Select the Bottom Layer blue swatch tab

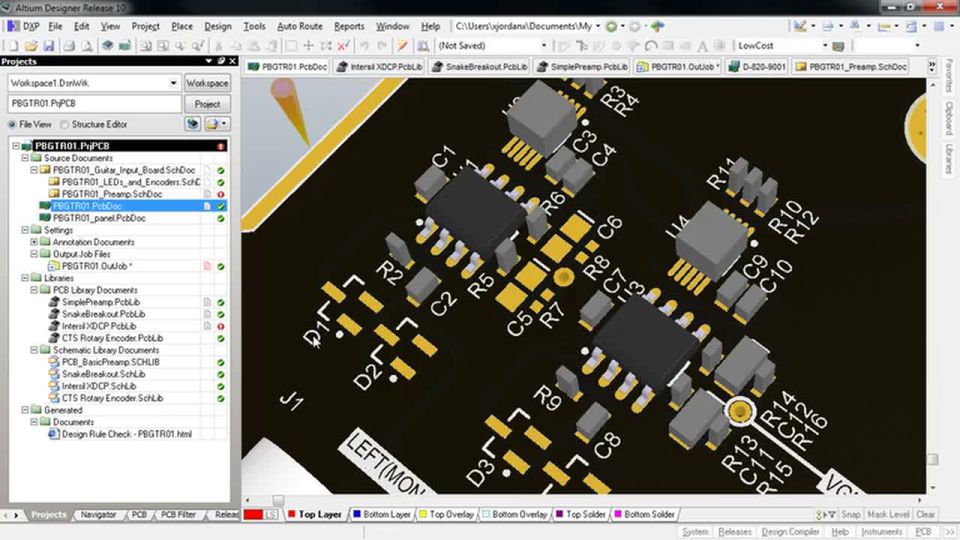[381, 515]
